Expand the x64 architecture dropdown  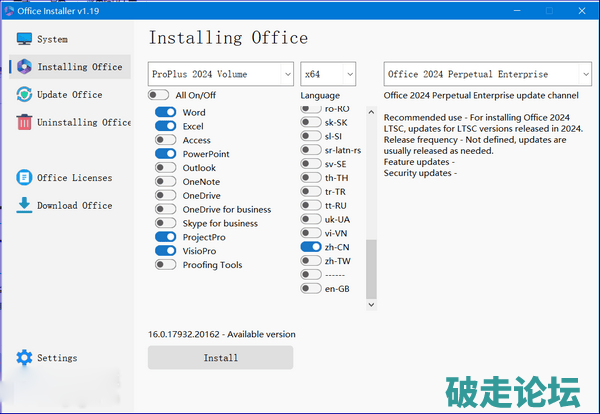(x=328, y=74)
